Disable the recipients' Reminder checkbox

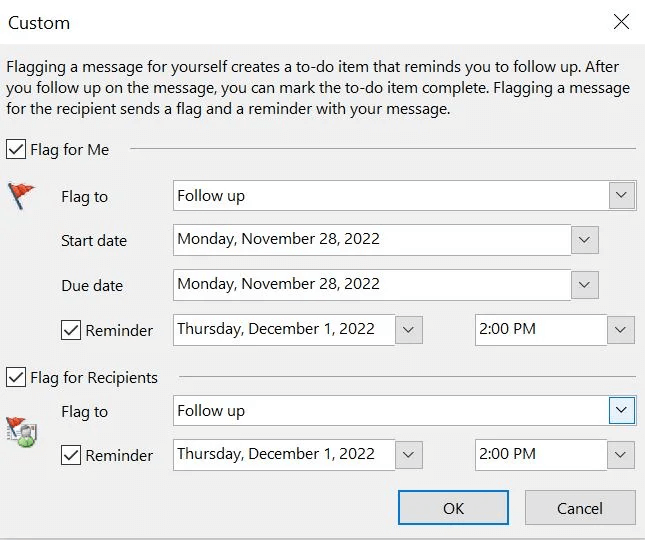pos(71,456)
